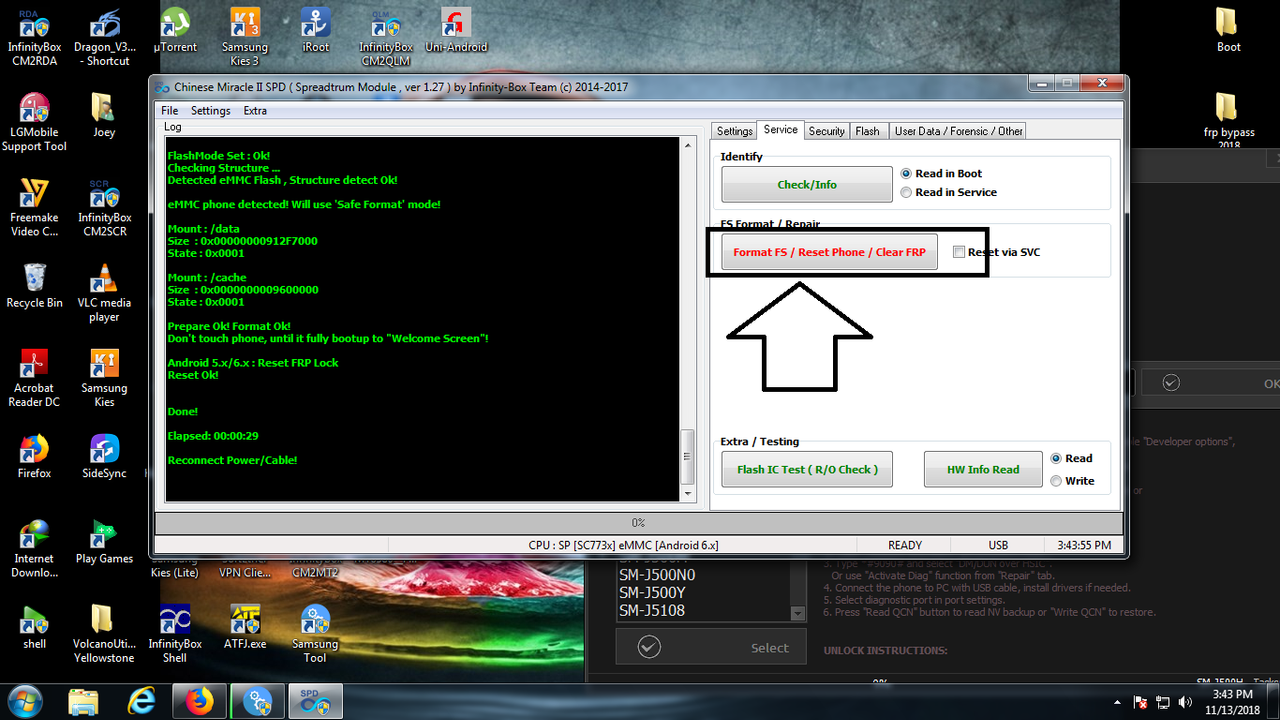Open InfinityBox CM2RDA desktop shortcut
The width and height of the screenshot is (1280, 720).
pyautogui.click(x=34, y=38)
